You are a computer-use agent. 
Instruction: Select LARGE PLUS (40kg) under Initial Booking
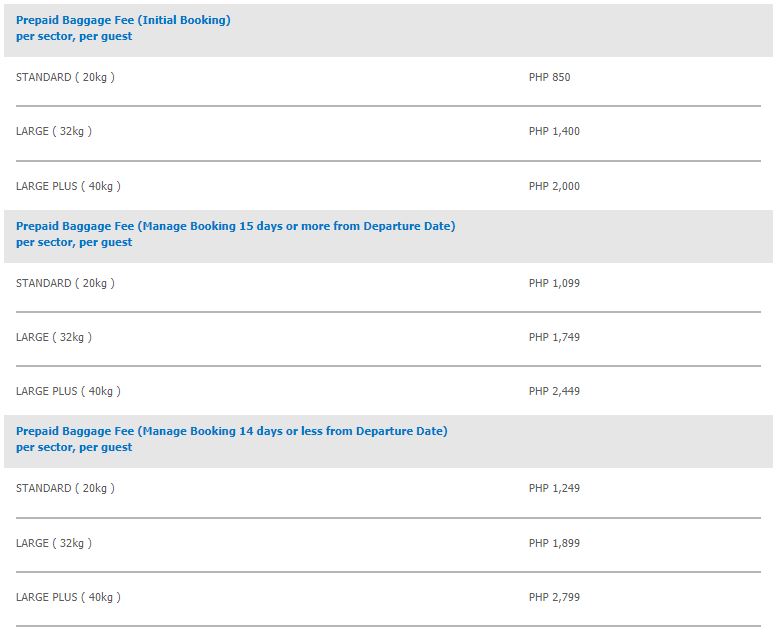68,186
